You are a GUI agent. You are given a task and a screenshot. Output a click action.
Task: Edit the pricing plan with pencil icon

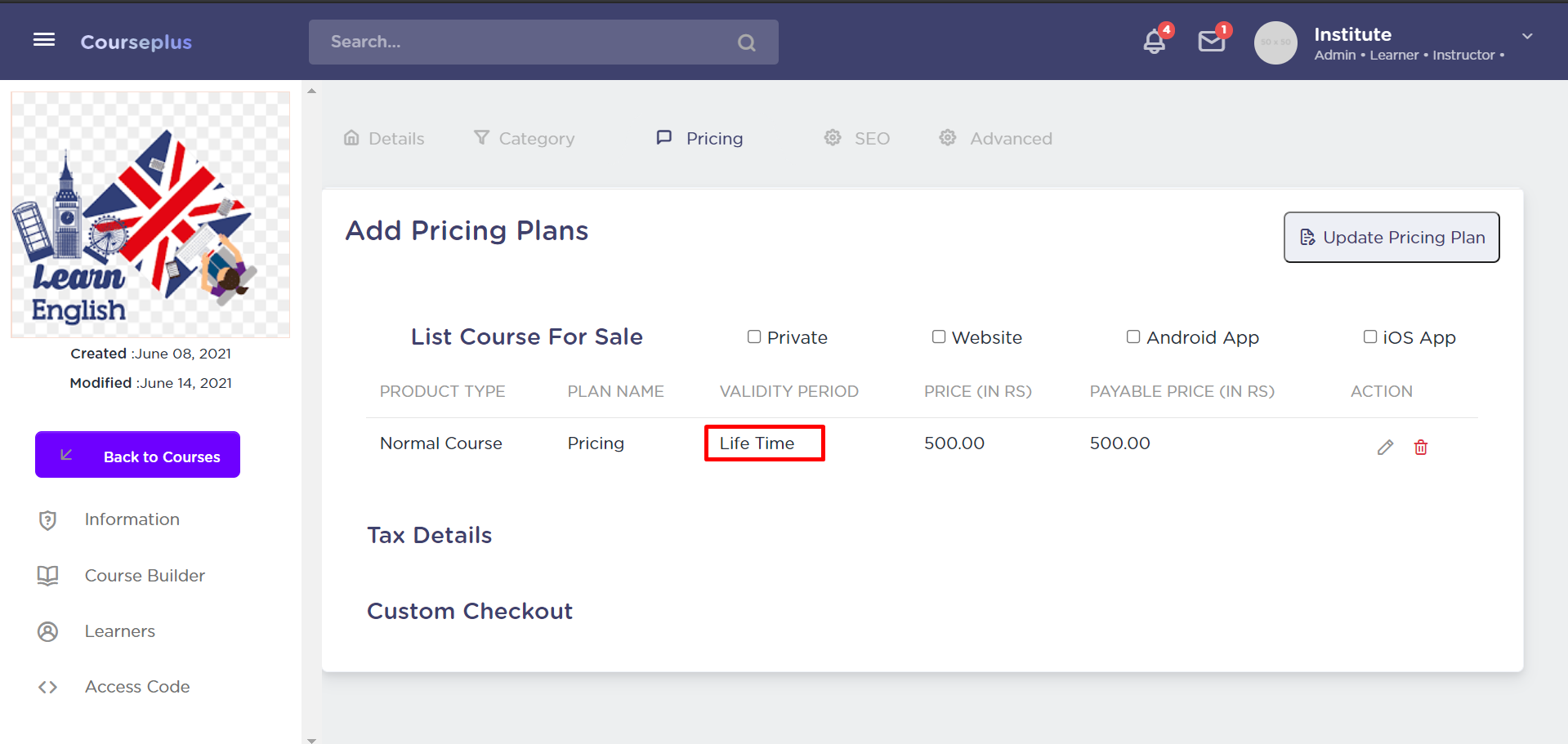pyautogui.click(x=1385, y=447)
